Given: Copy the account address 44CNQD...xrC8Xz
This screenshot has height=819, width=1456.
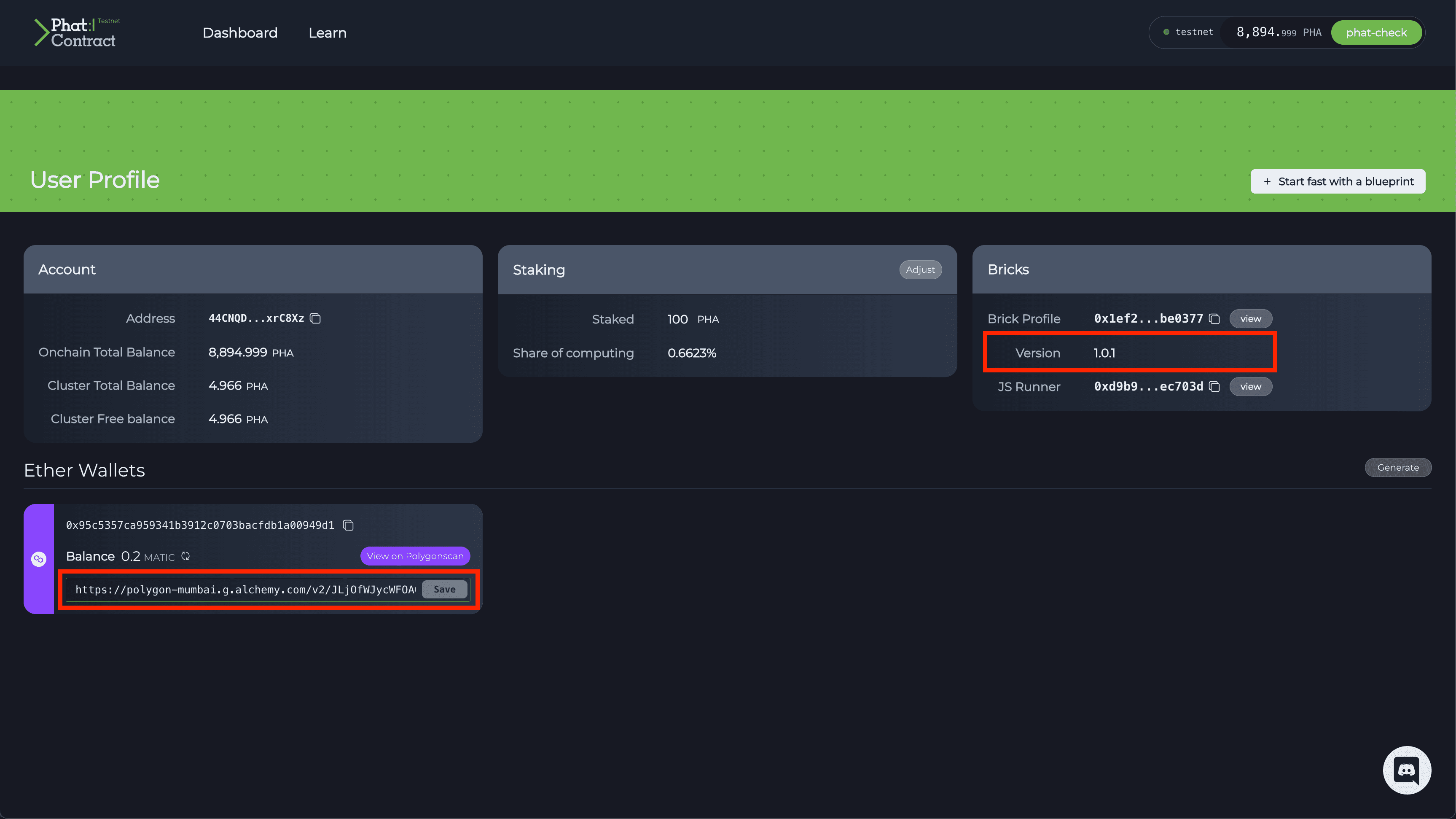Looking at the screenshot, I should tap(315, 318).
